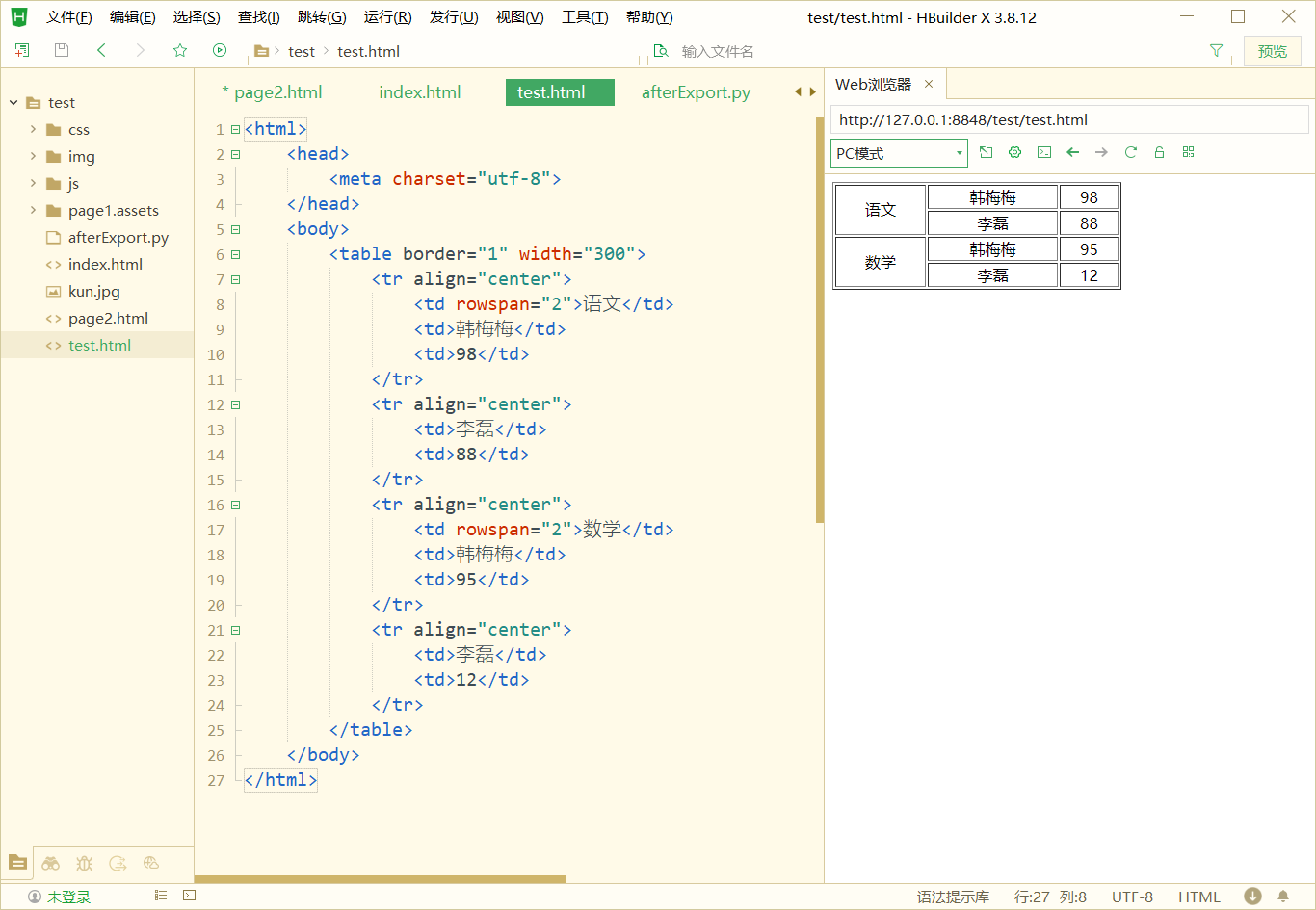
Task: Click 行:27 列:8 cursor position
Action: click(x=1050, y=897)
